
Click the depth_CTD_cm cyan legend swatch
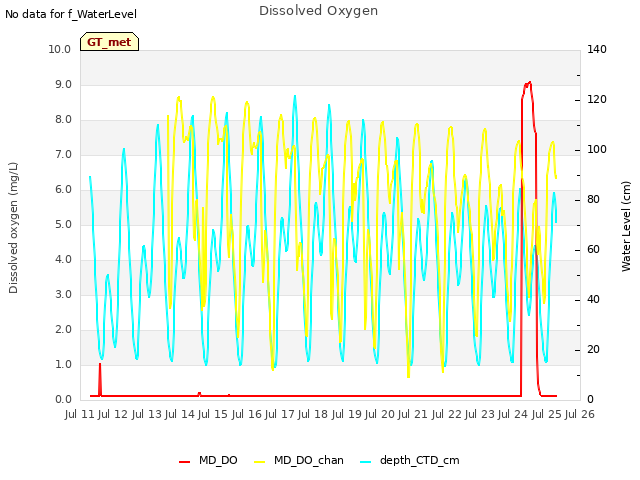coord(366,462)
